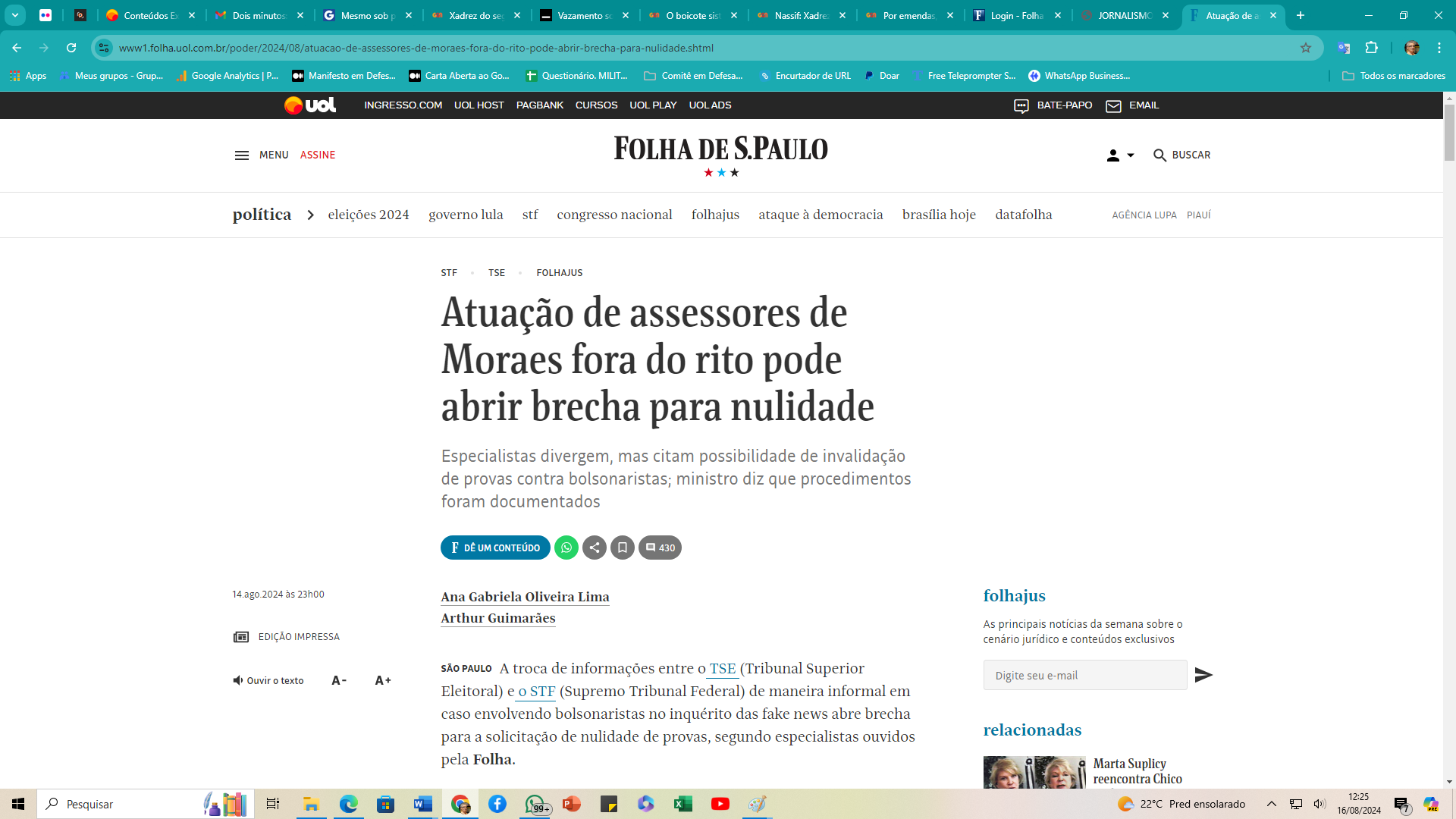Decrease font size with A- button

[339, 680]
